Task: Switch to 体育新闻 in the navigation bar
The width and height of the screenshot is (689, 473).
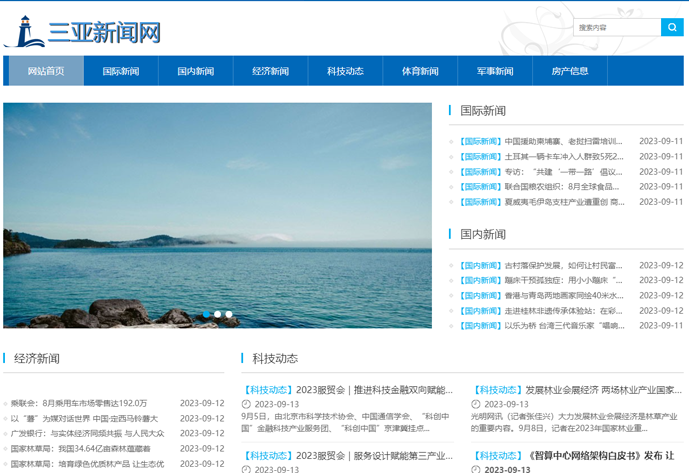Action: 420,71
